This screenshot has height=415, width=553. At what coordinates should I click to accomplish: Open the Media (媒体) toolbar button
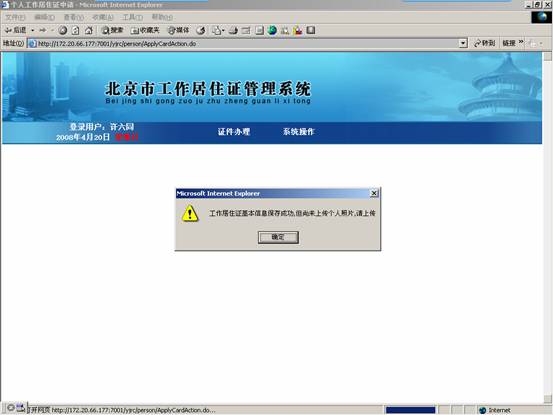tap(178, 30)
